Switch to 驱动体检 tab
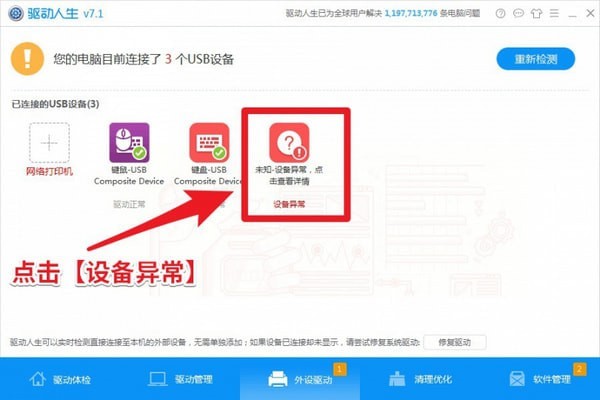The image size is (600, 400). click(60, 380)
